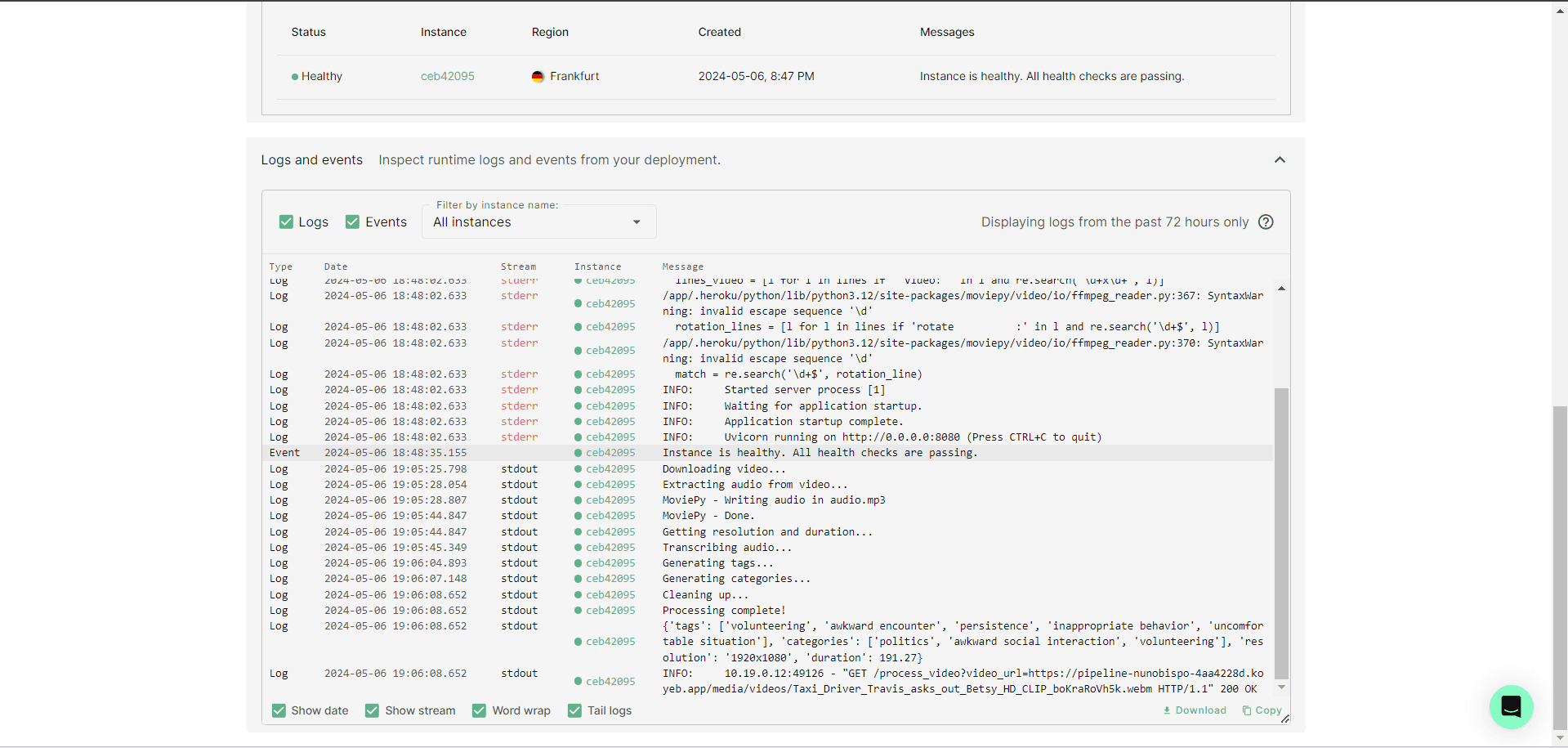This screenshot has height=748, width=1568.
Task: Disable the Show date checkbox
Action: (x=279, y=710)
